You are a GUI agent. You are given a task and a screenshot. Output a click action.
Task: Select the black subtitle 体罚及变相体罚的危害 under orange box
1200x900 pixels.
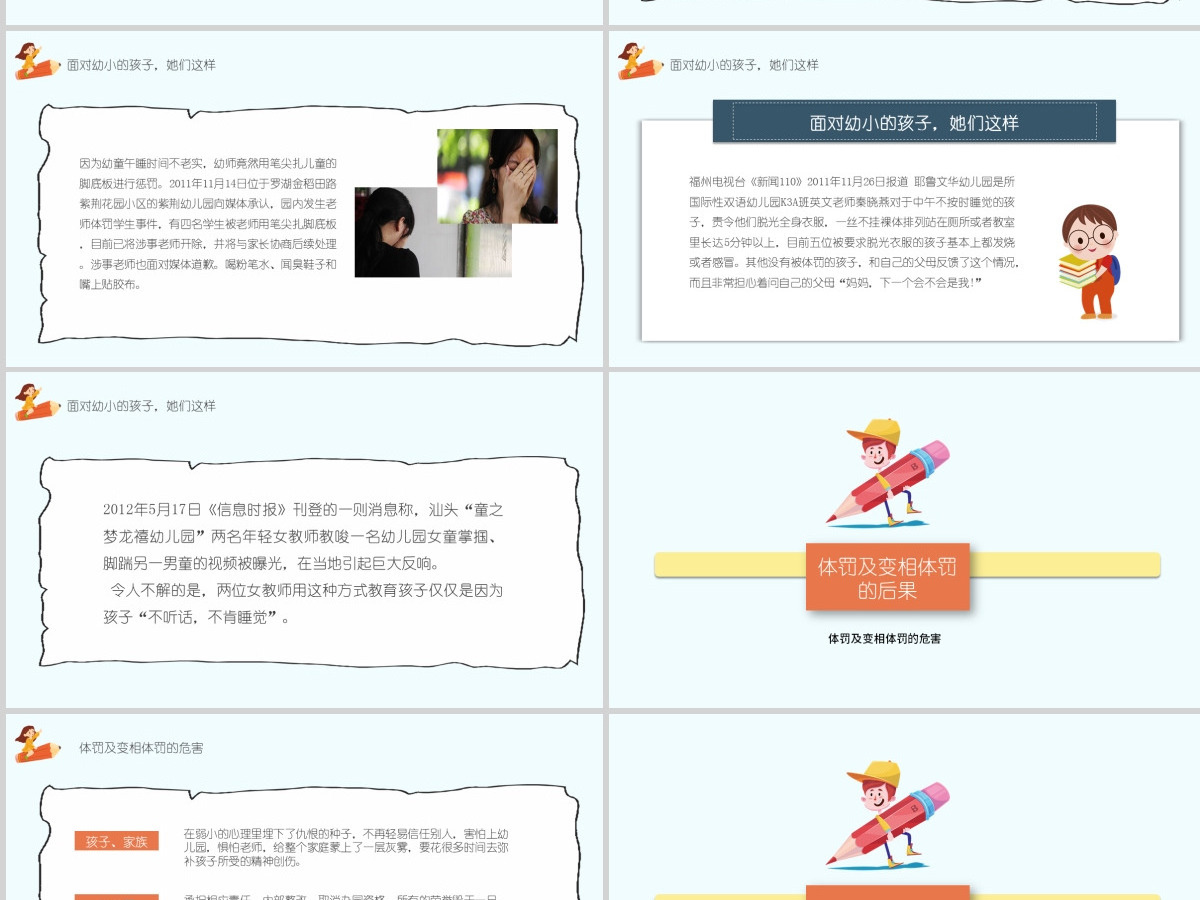(884, 638)
